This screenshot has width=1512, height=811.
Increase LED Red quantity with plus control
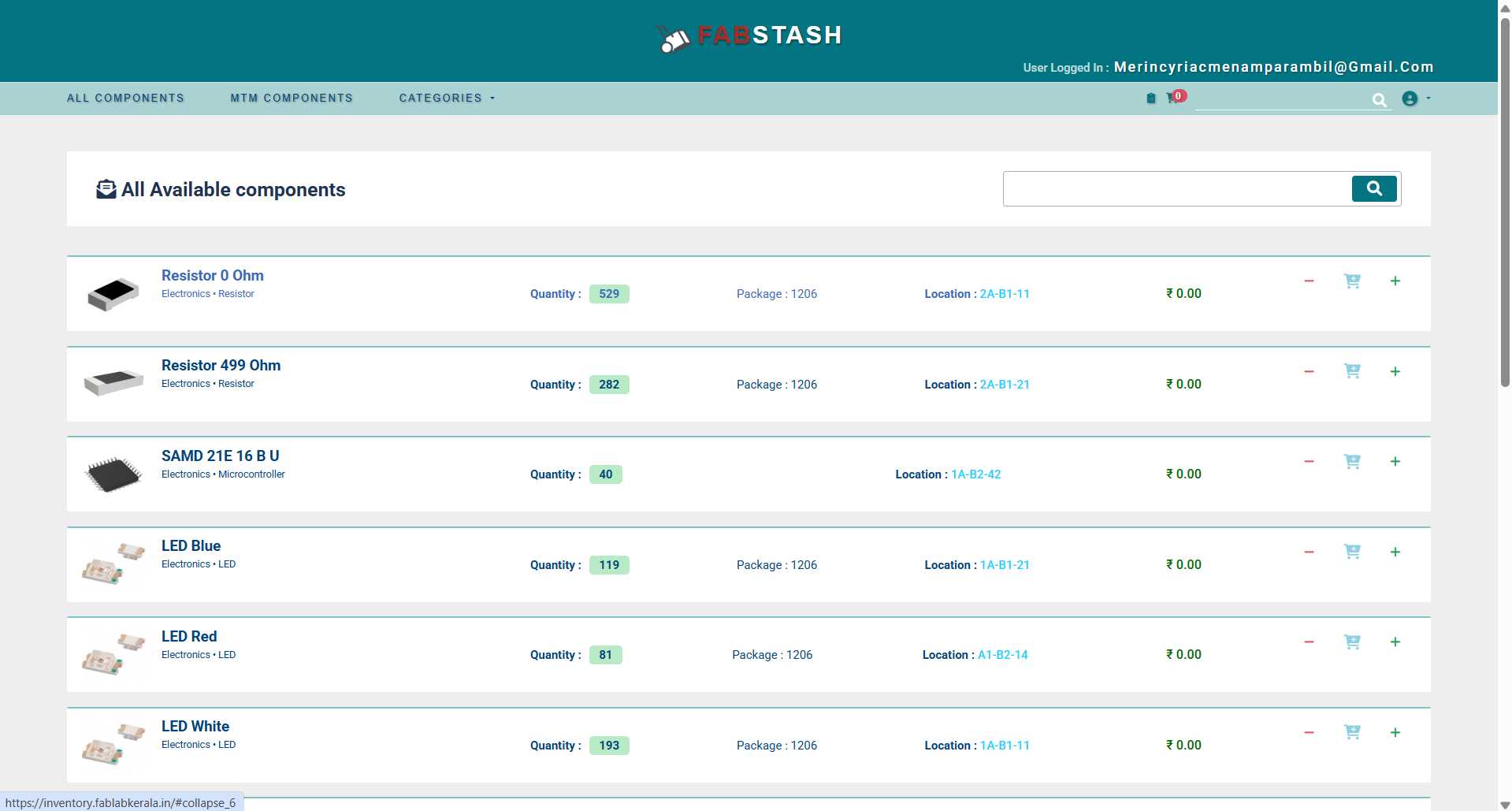pyautogui.click(x=1395, y=642)
